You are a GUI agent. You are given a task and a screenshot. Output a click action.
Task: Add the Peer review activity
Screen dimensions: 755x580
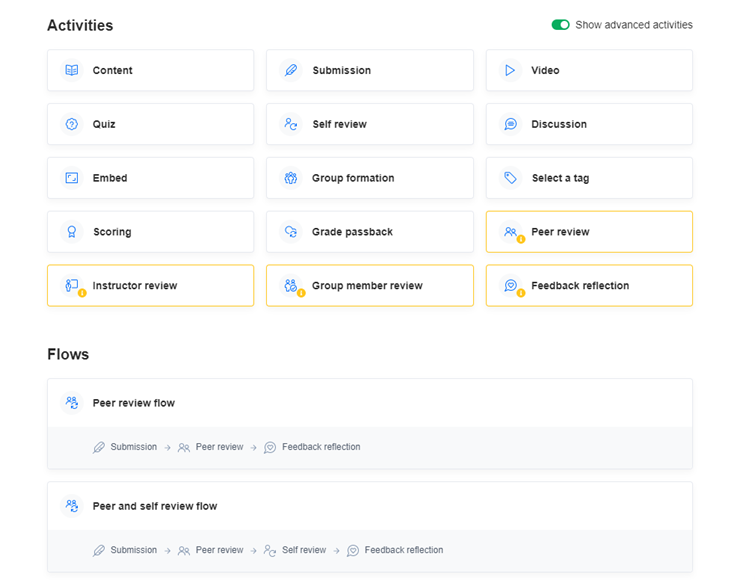click(589, 232)
